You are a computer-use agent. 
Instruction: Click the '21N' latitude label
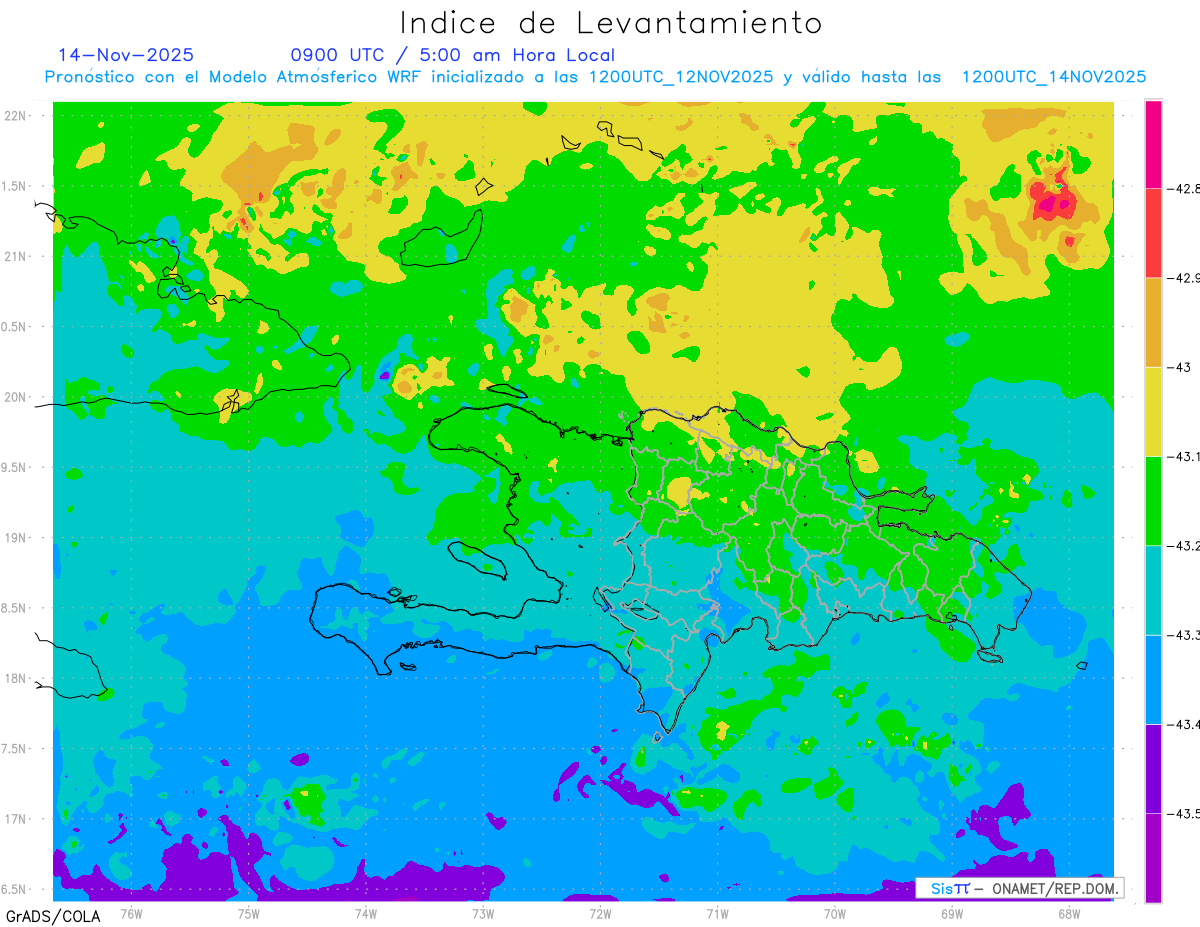pos(15,257)
